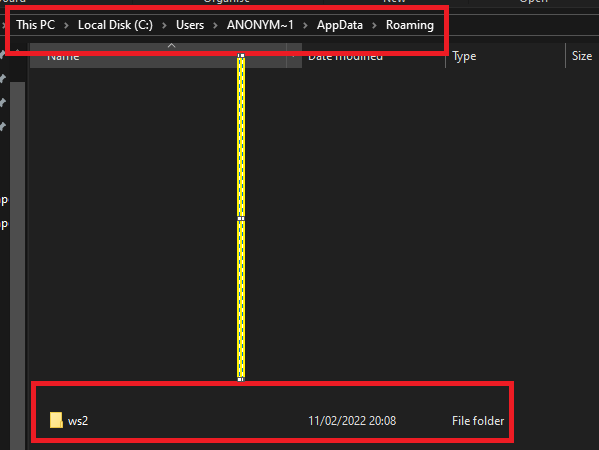599x450 pixels.
Task: Click the date 11/02/2022 20:08
Action: [352, 421]
